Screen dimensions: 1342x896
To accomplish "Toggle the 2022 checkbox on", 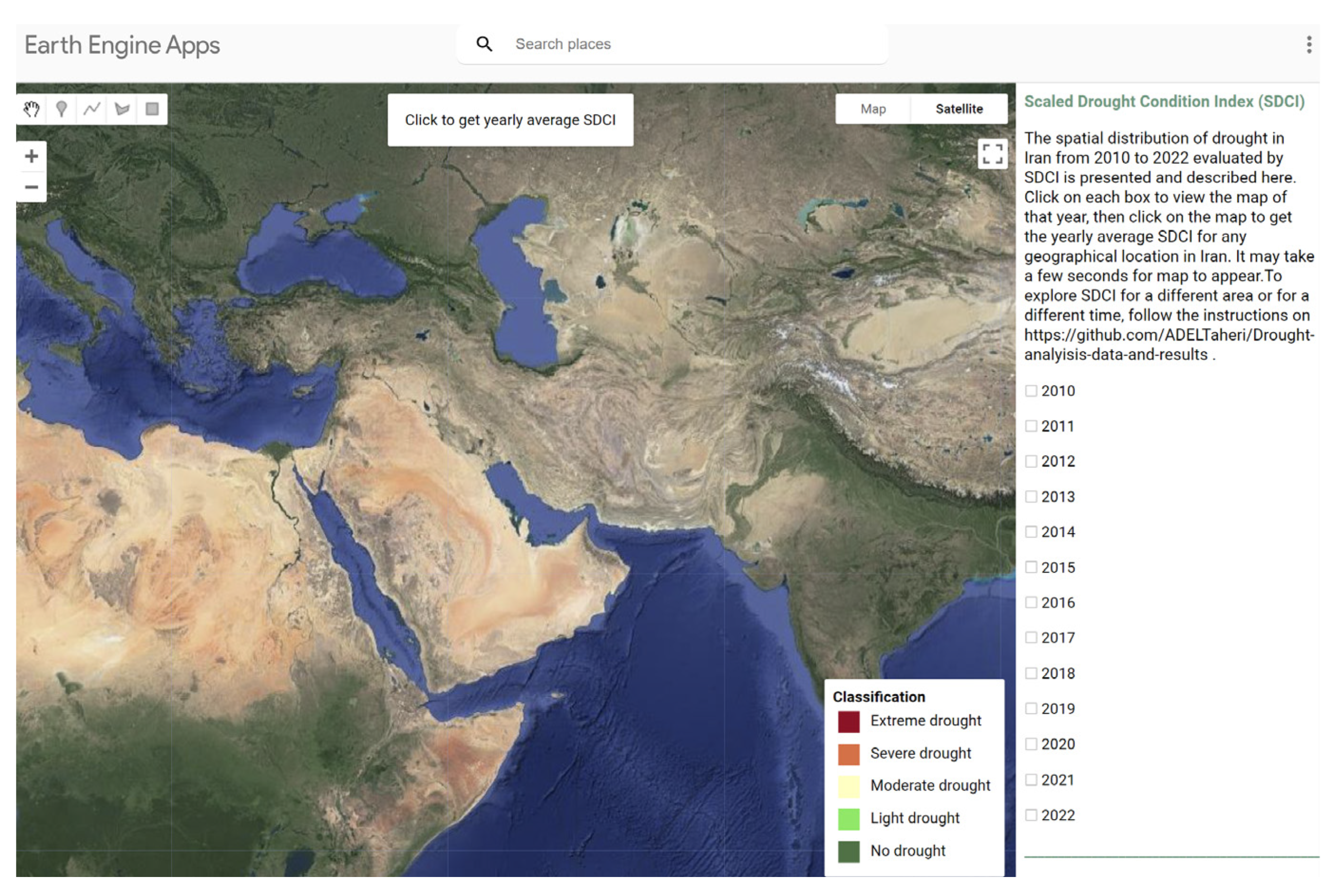I will tap(1031, 815).
